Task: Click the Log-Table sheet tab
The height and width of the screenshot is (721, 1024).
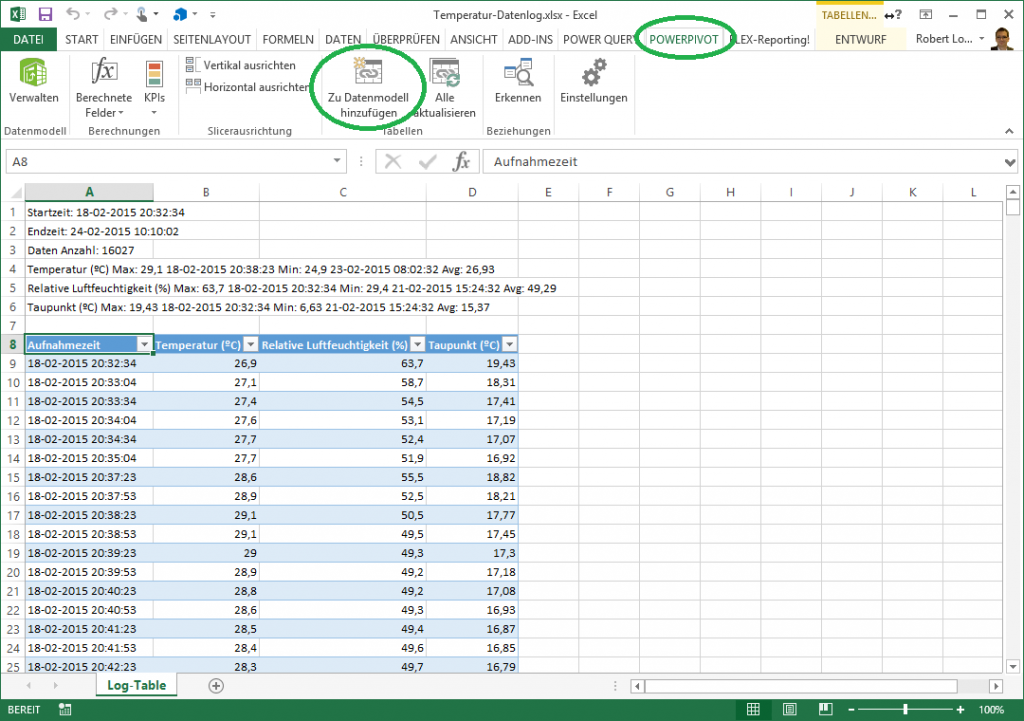Action: (136, 685)
